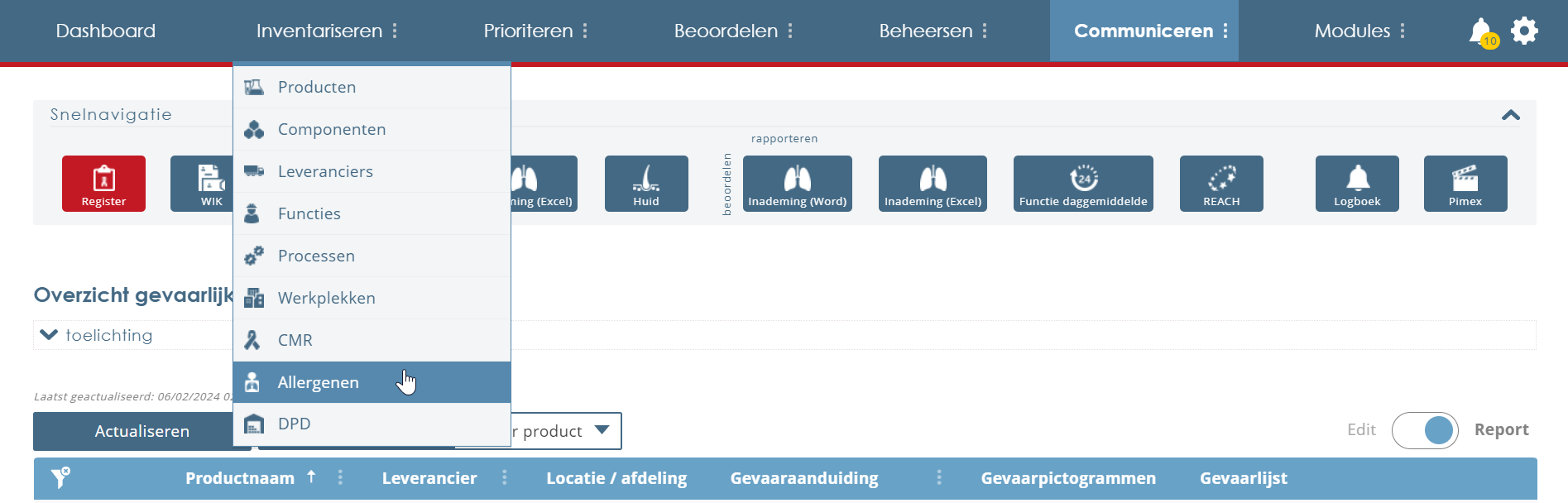Click the Huid assessment tile
Image resolution: width=1568 pixels, height=503 pixels.
645,184
